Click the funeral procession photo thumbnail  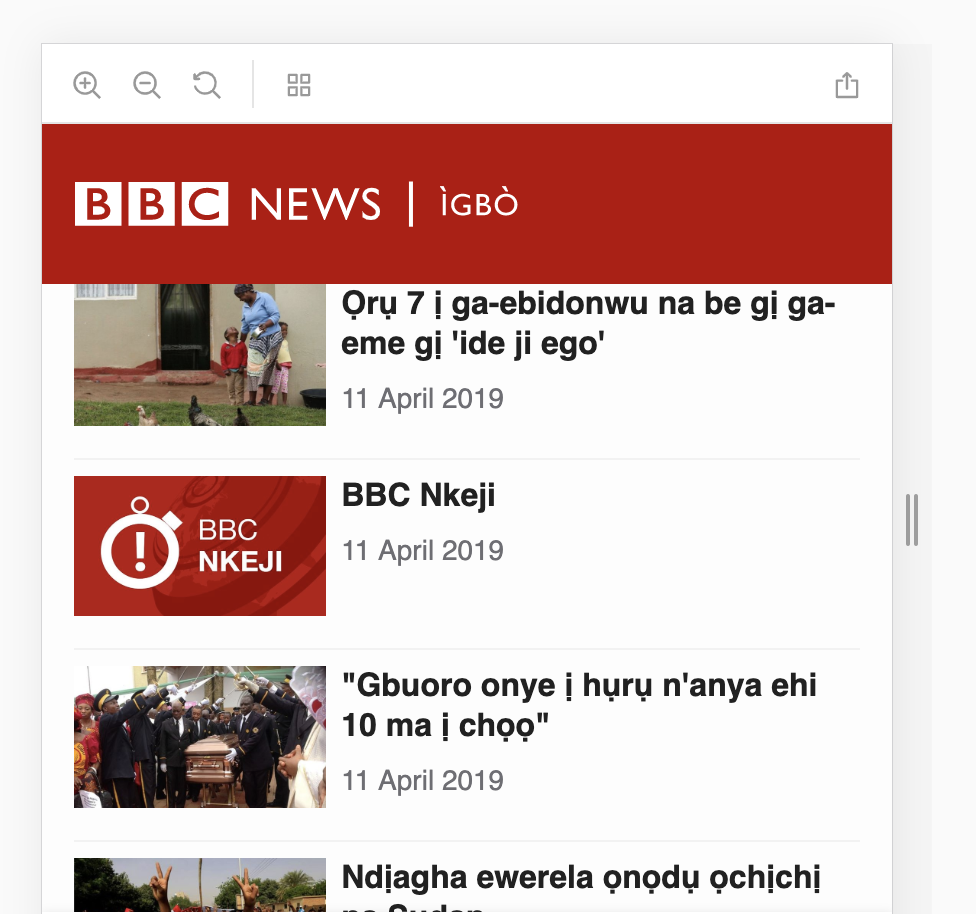pos(199,736)
